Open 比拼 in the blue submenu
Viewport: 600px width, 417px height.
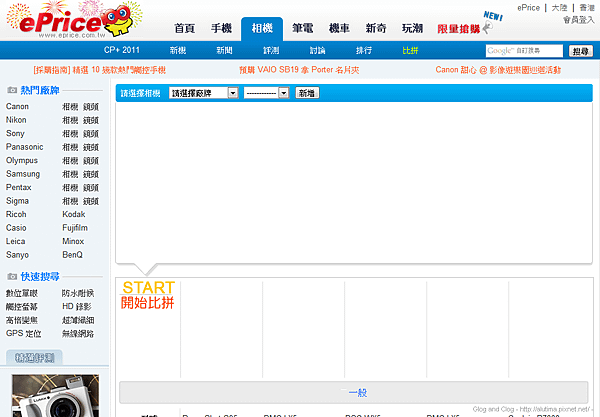(410, 50)
